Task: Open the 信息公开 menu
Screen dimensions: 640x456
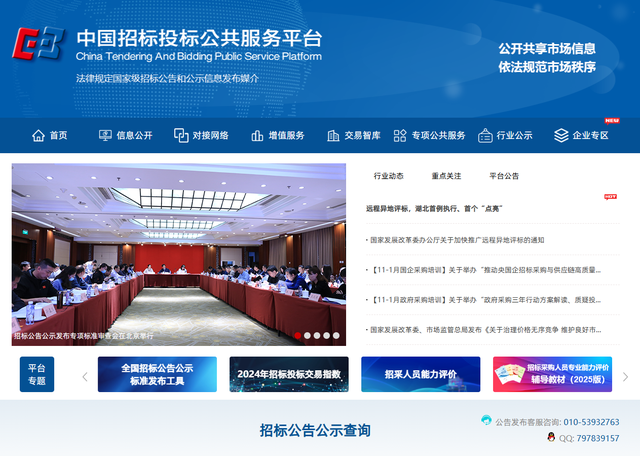Action: [134, 136]
